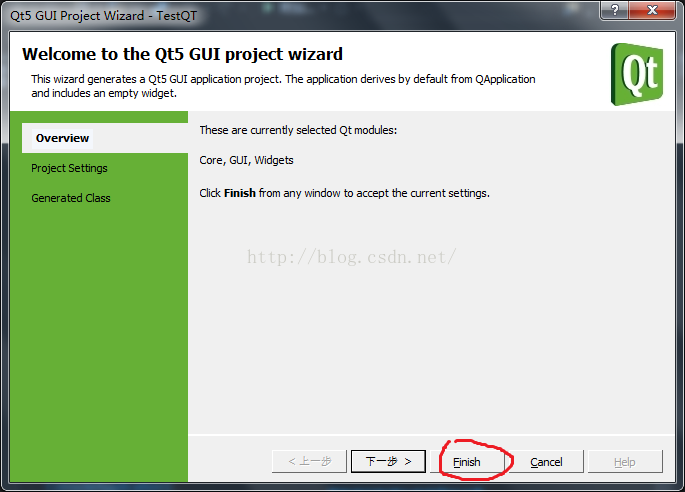Screen dimensions: 685x492
Task: Click the Welcome to Qt5 GUI wizard heading
Action: coord(182,54)
